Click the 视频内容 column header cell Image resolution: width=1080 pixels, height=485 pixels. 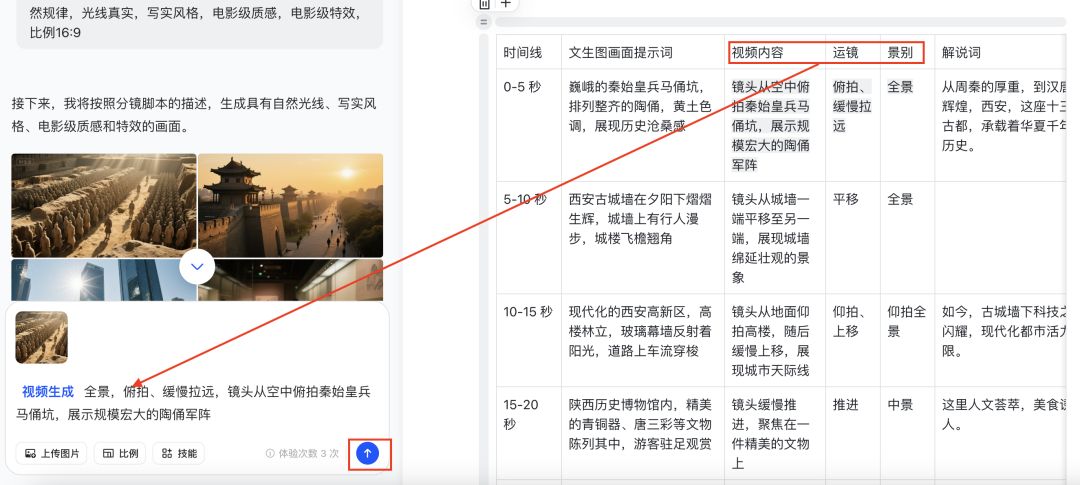775,52
